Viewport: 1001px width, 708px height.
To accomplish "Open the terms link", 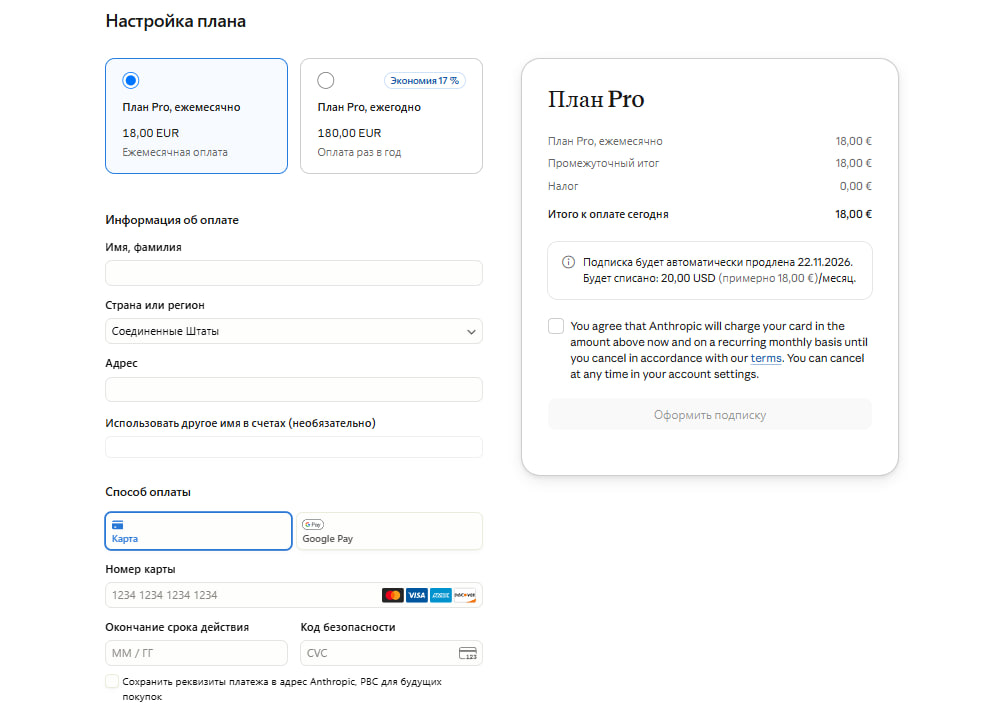I will pos(766,358).
